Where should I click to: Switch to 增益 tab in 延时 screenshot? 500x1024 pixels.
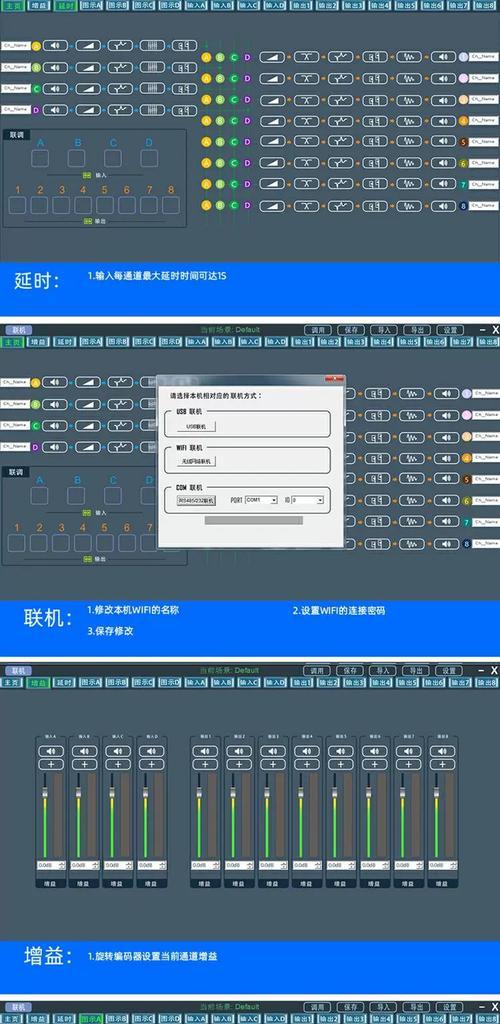39,5
